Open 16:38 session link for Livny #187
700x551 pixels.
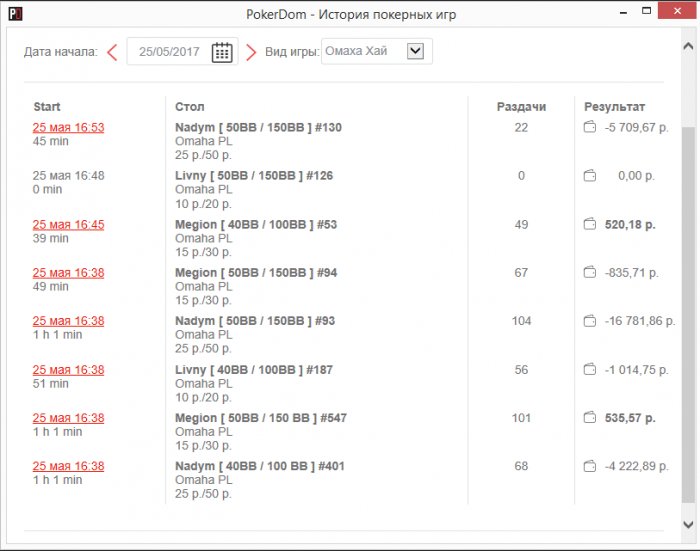click(x=68, y=370)
